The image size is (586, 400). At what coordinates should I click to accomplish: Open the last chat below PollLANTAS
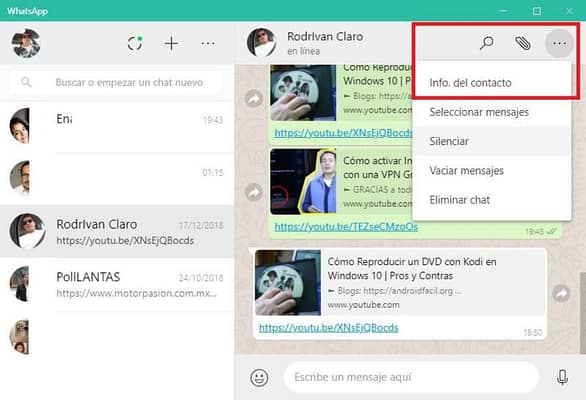(x=117, y=337)
